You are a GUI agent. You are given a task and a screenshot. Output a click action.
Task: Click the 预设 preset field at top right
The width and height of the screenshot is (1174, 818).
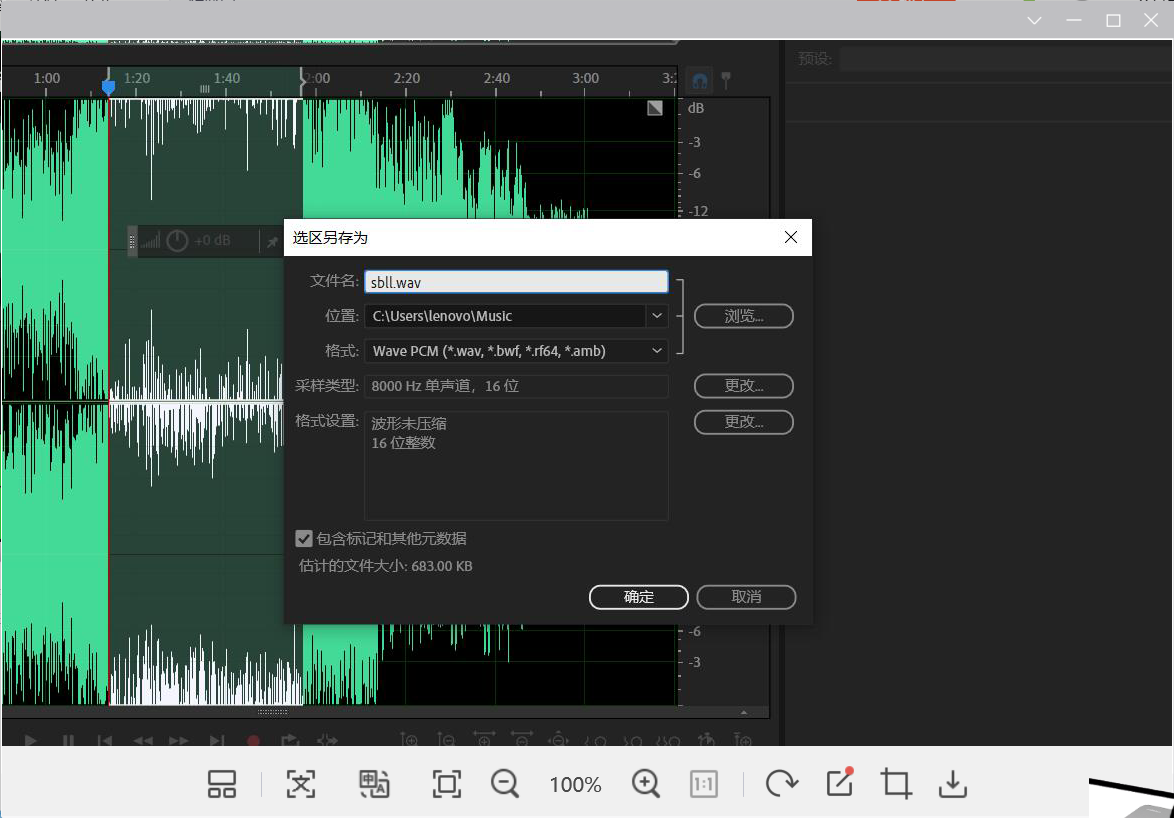click(x=1006, y=58)
